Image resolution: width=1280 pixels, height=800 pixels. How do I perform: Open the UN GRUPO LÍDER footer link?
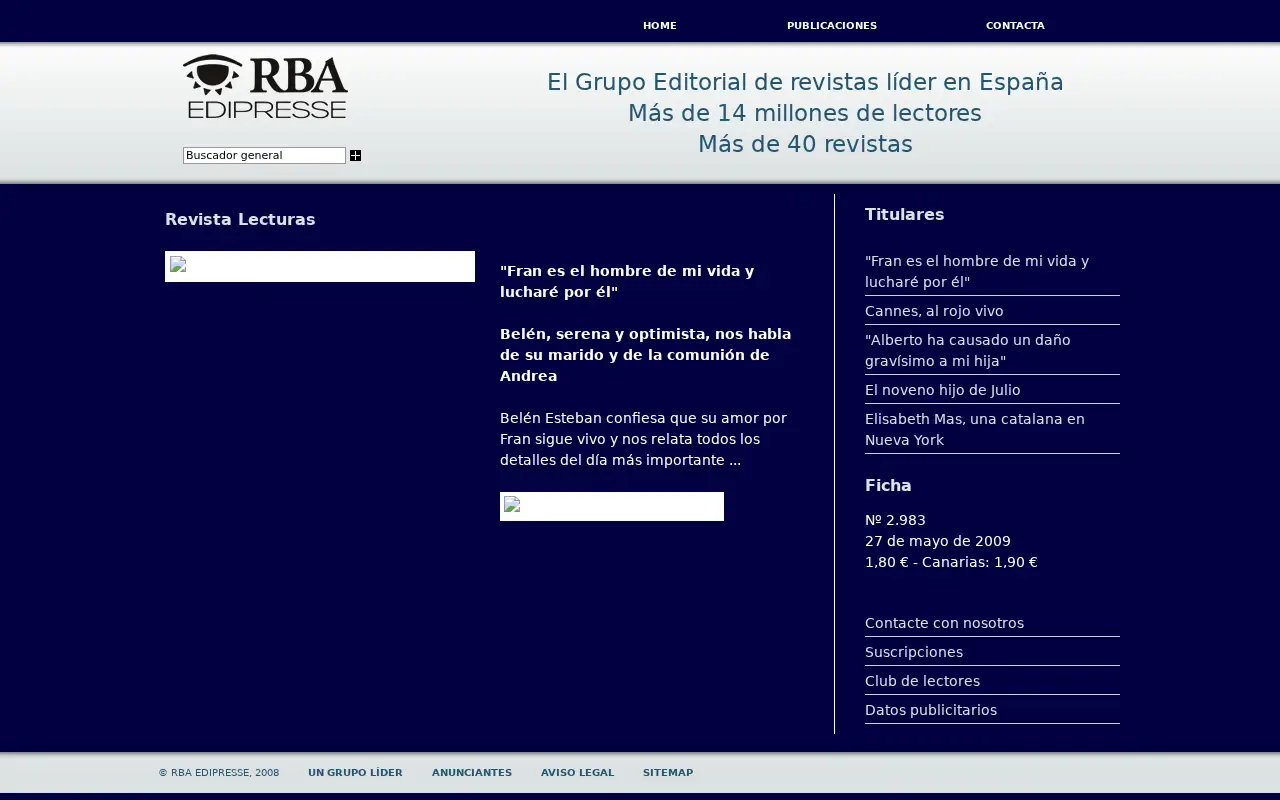pos(355,773)
